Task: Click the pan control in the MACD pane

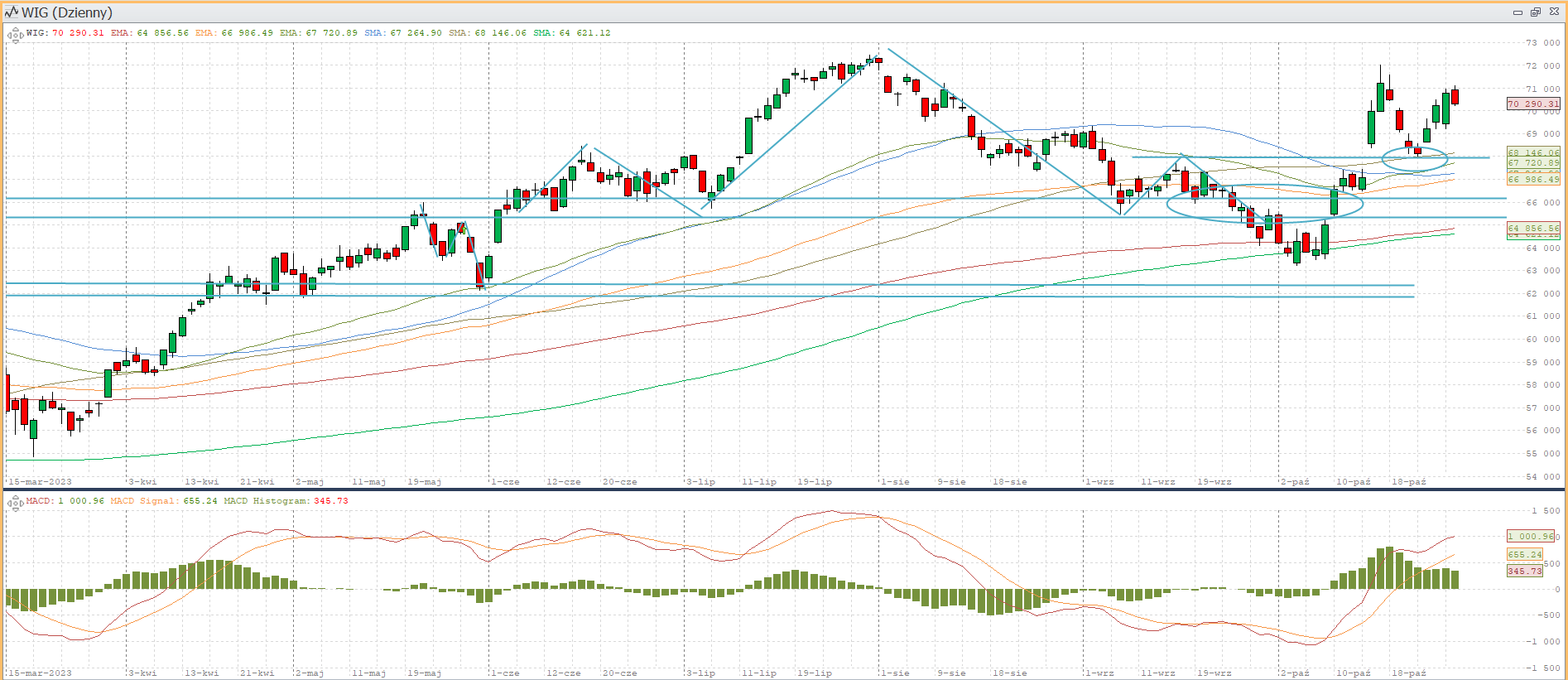Action: [x=14, y=502]
